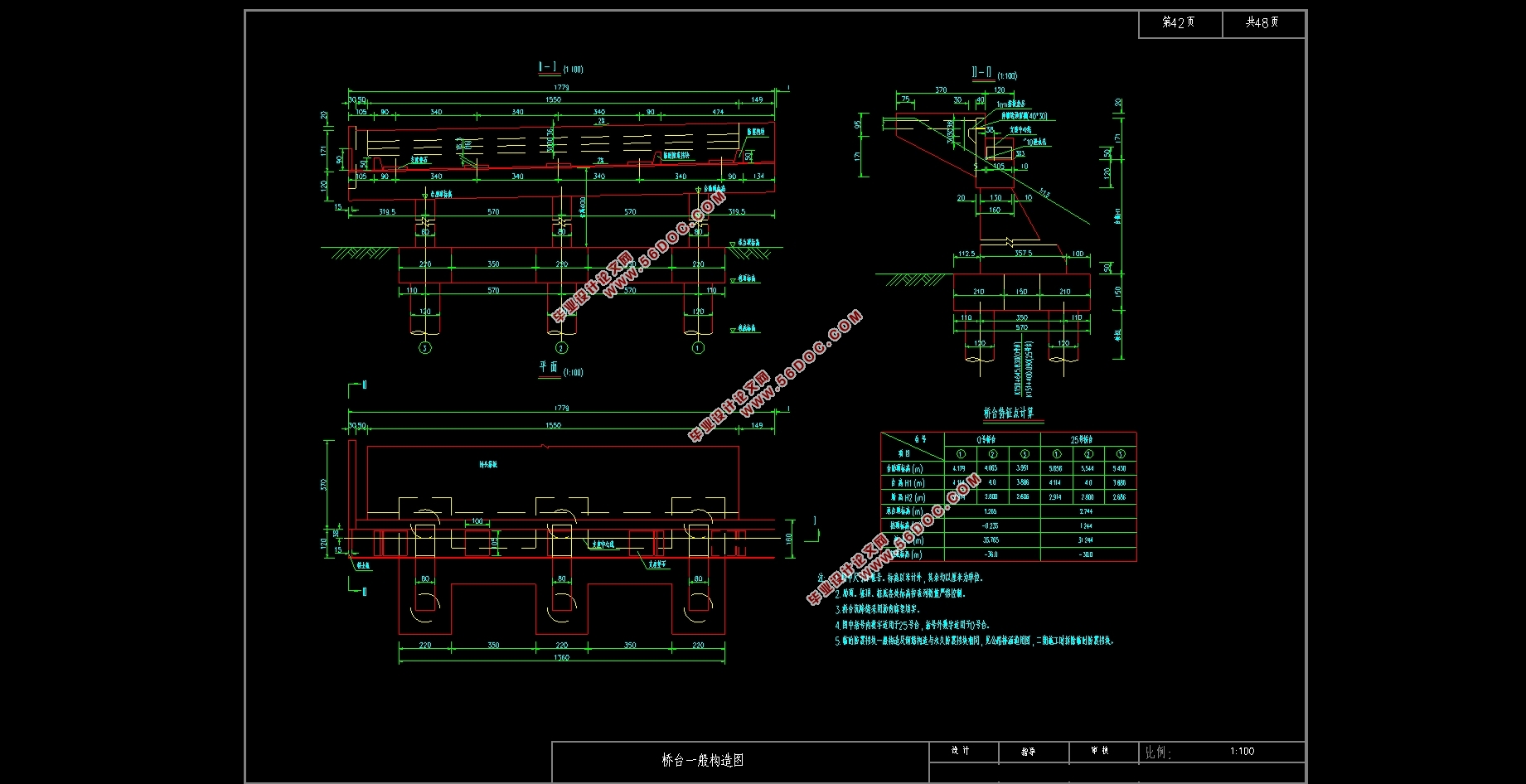Click dimension 474 in the I-I elevation
The image size is (1526, 784).
[x=718, y=112]
